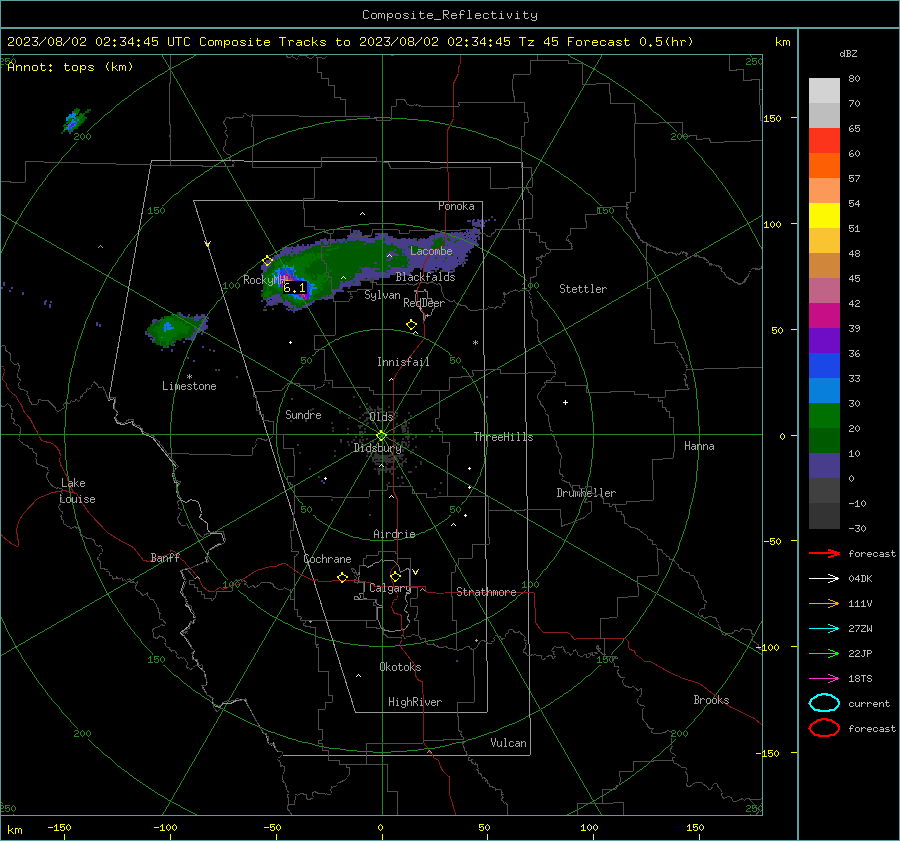
Task: Click the red forecast arrow in legend
Action: 824,553
